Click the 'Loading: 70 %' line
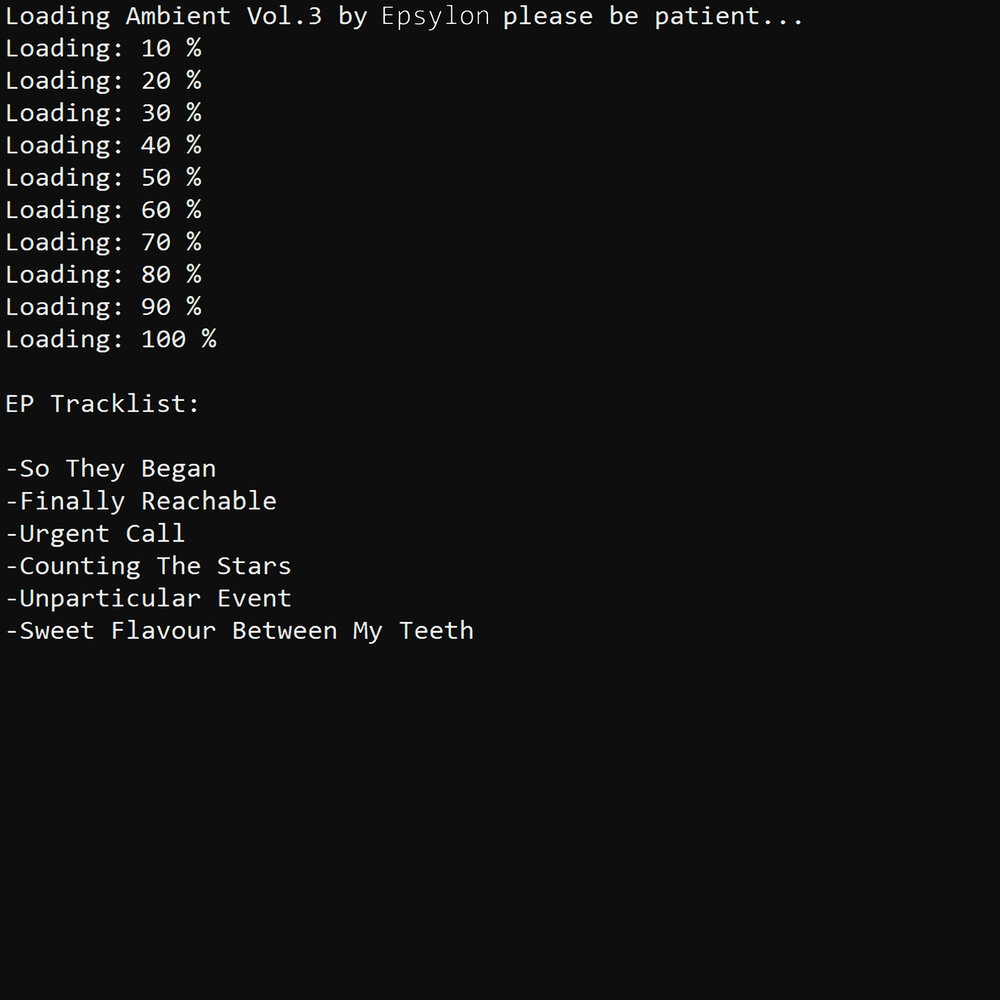Viewport: 1000px width, 1000px height. 103,242
